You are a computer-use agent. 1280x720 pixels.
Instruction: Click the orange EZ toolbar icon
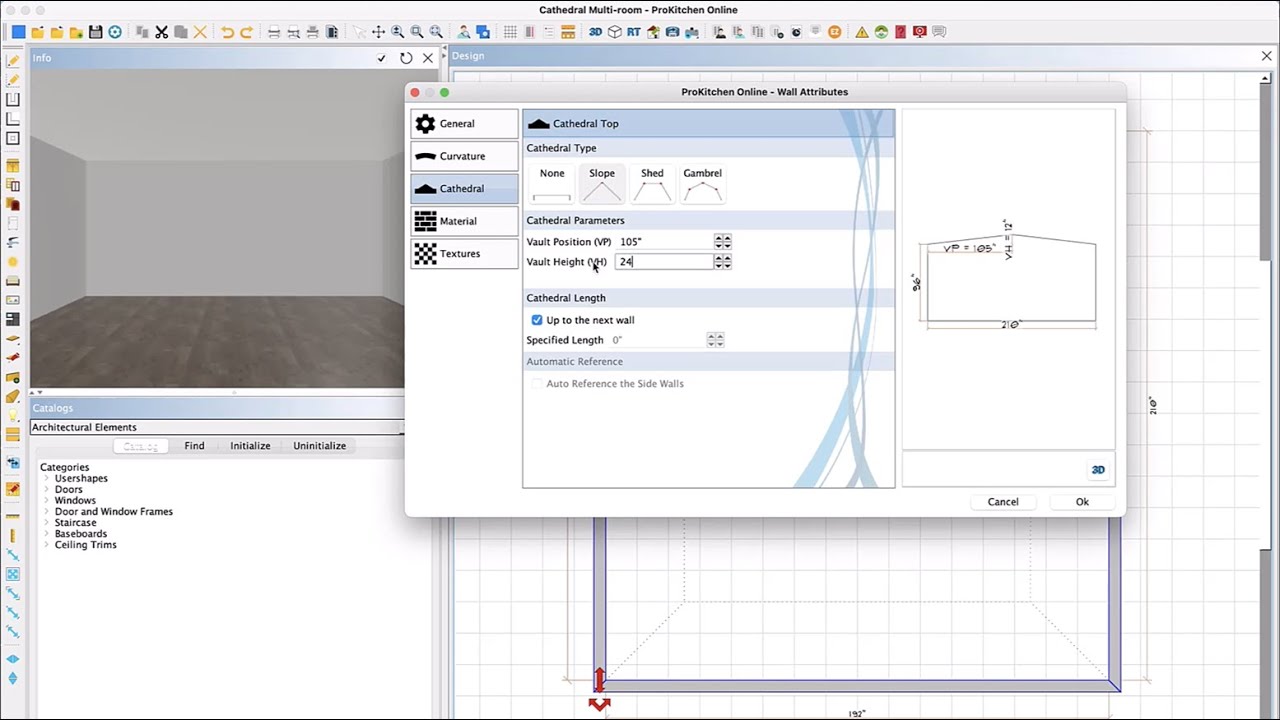834,32
